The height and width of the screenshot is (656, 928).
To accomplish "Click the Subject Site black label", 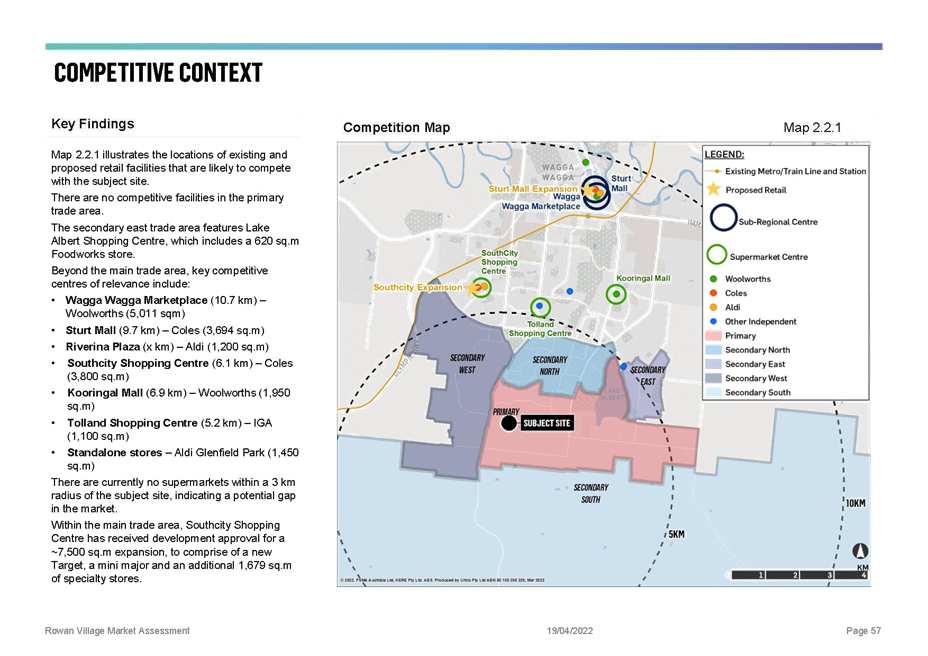I will click(546, 423).
